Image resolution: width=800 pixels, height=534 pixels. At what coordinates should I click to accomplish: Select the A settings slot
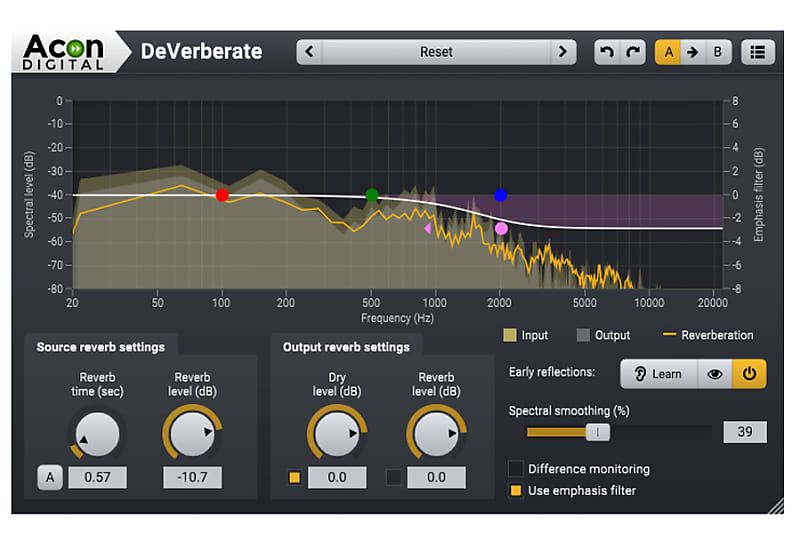[667, 52]
